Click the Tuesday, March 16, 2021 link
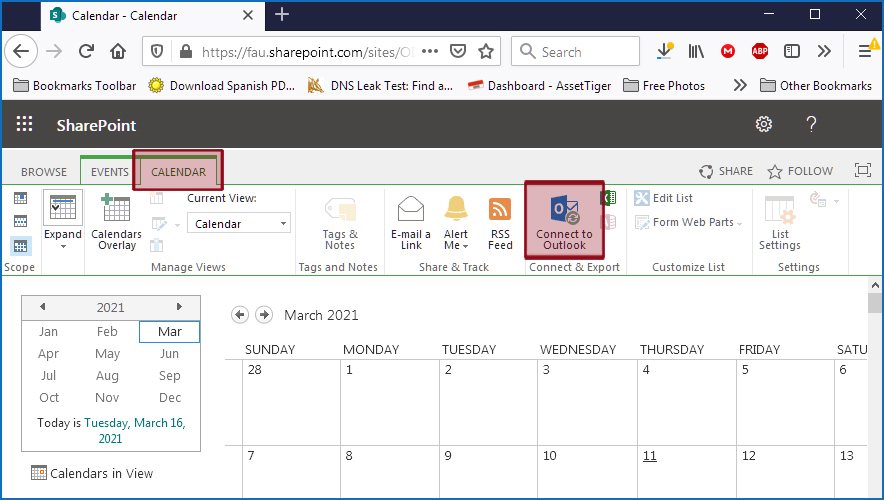The image size is (884, 500). point(135,431)
